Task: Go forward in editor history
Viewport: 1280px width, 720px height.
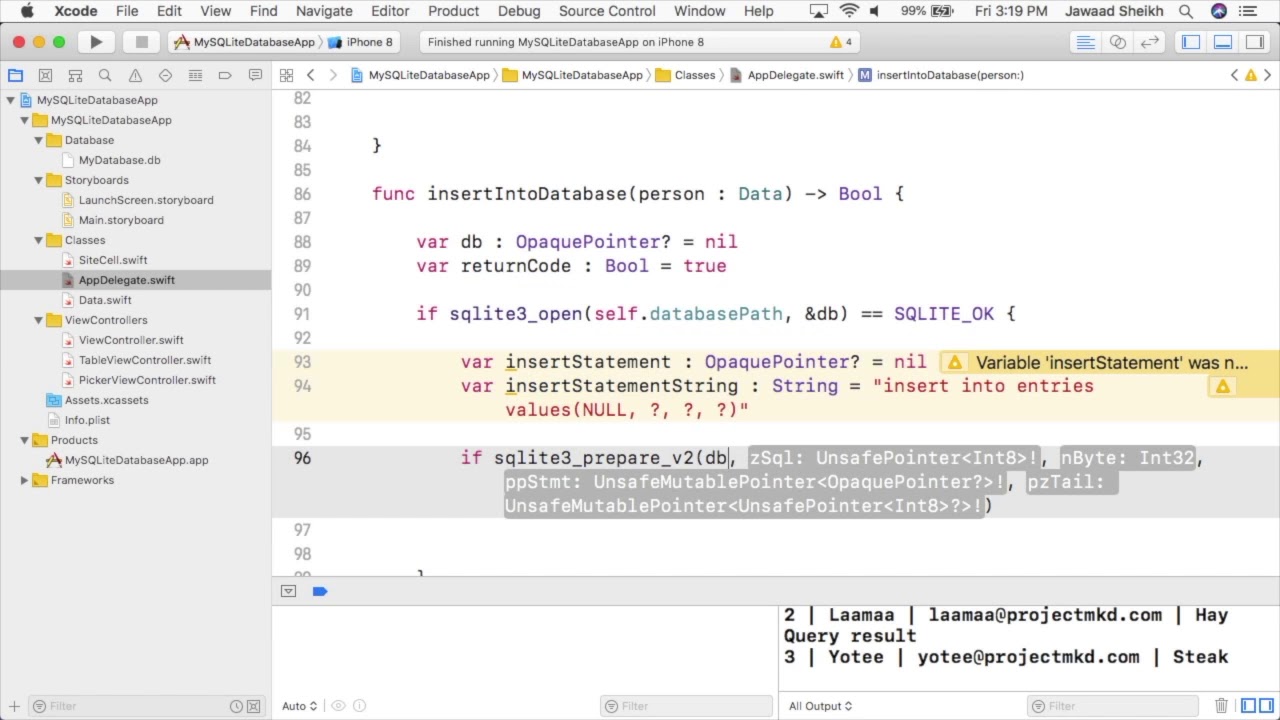Action: pyautogui.click(x=333, y=75)
